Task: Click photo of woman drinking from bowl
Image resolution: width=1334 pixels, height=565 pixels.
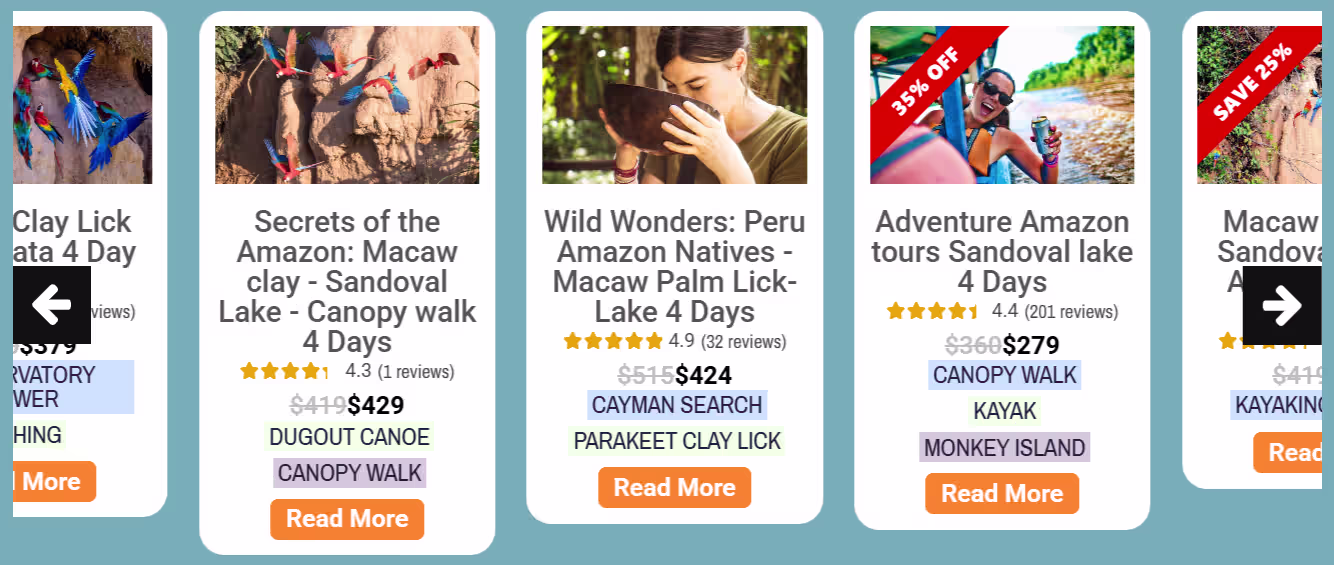Action: tap(674, 105)
